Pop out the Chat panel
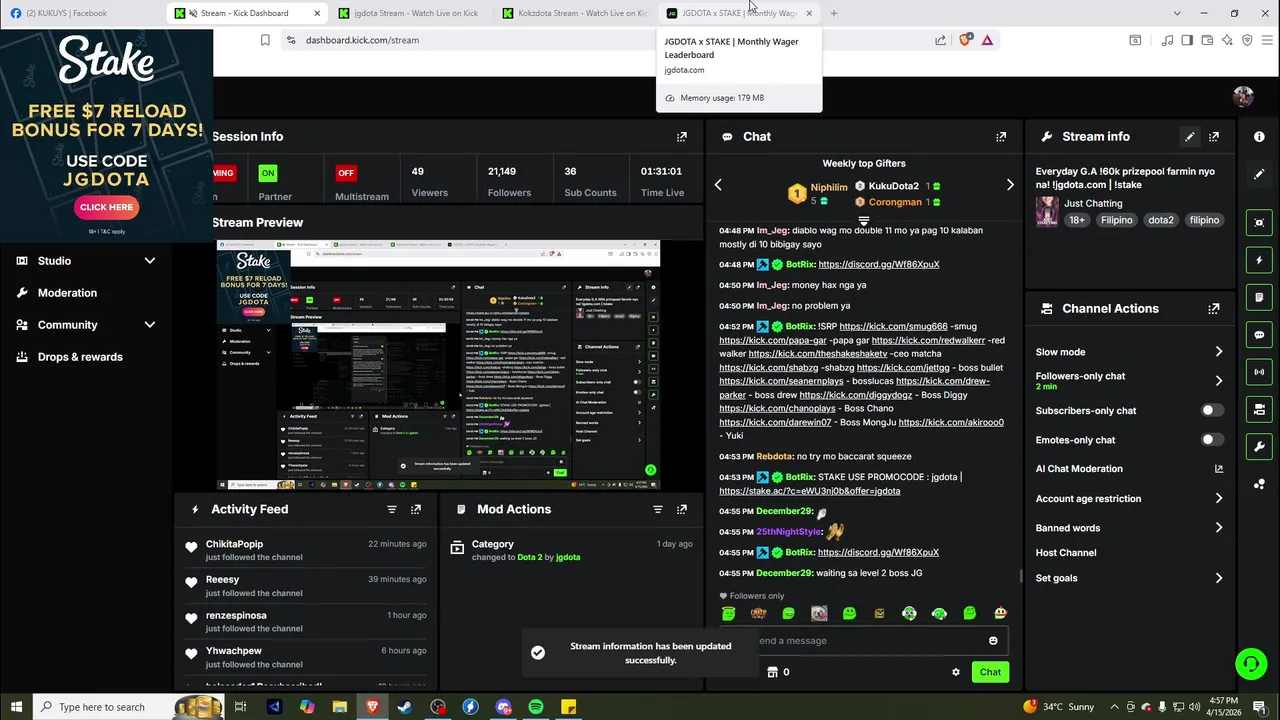Image resolution: width=1280 pixels, height=720 pixels. coord(1001,137)
